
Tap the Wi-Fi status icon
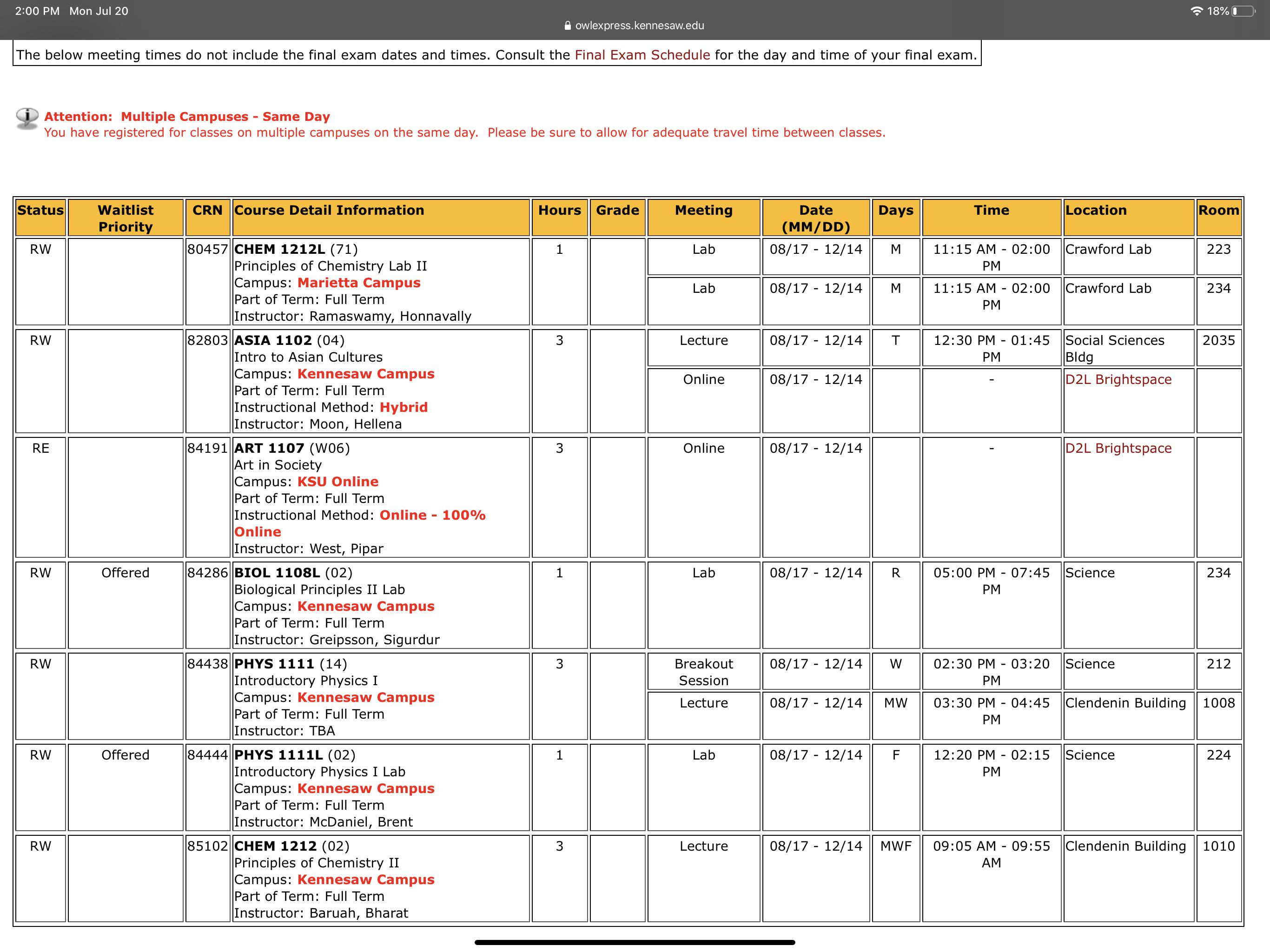(1197, 11)
